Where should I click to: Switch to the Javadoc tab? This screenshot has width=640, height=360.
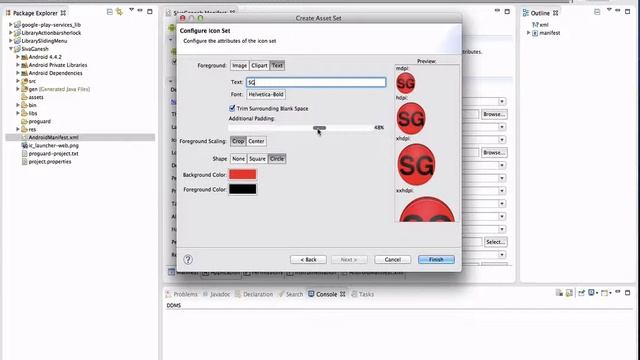tap(217, 294)
